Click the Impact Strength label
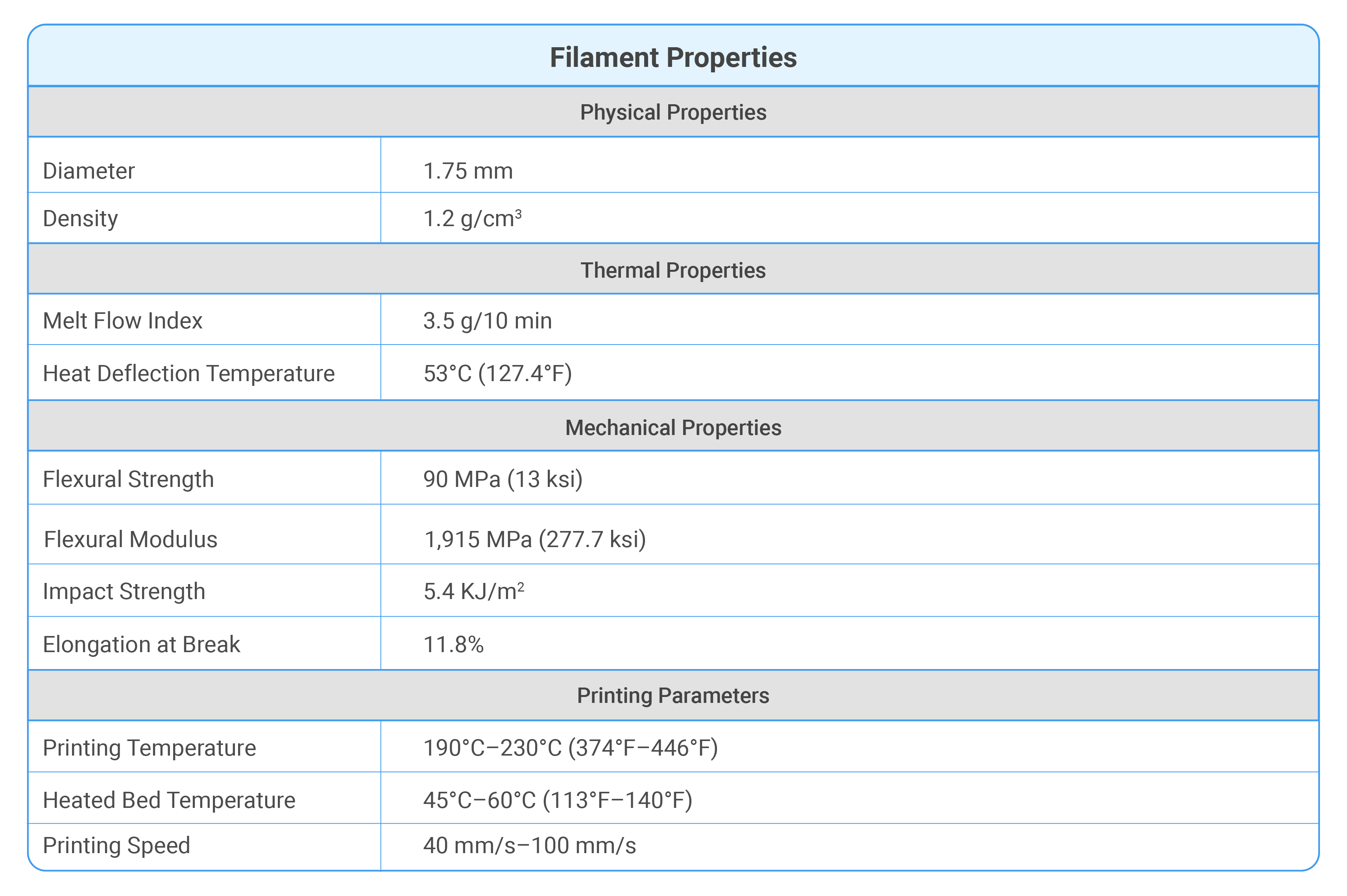Viewport: 1347px width, 896px height. [124, 592]
